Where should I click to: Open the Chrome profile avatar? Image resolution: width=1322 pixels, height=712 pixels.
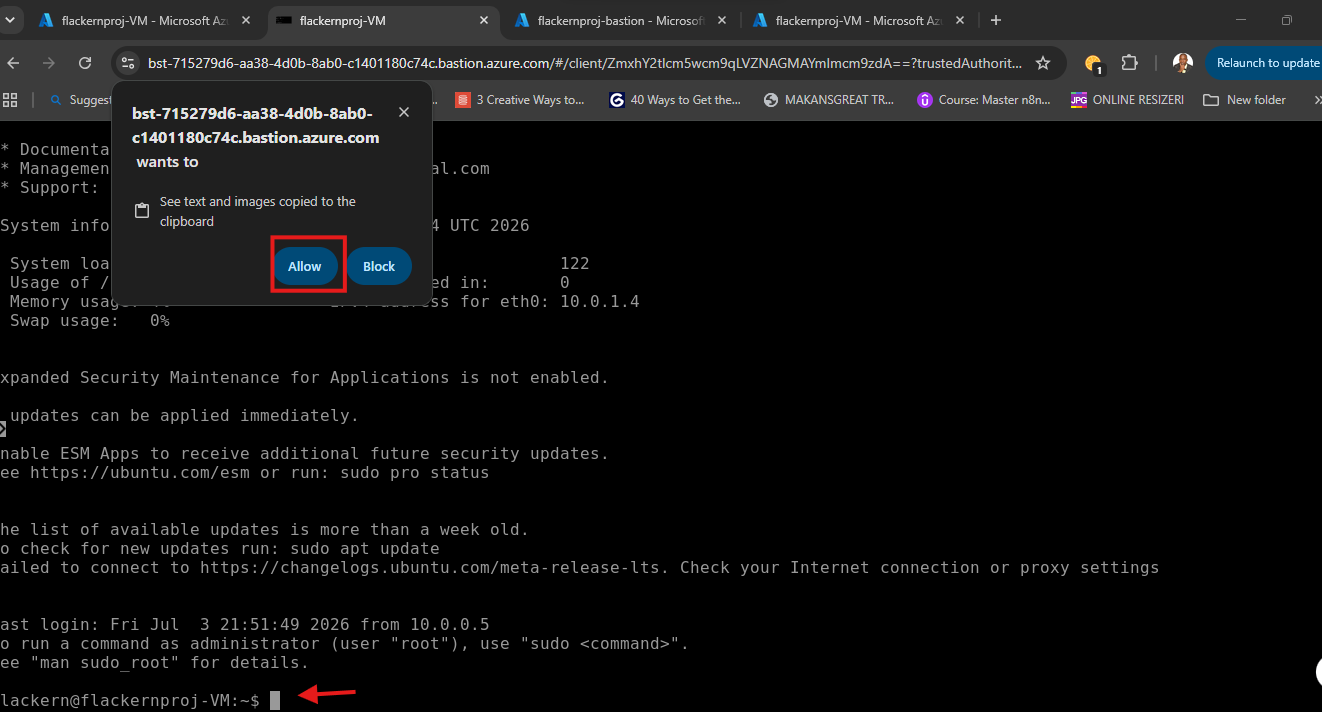coord(1183,63)
